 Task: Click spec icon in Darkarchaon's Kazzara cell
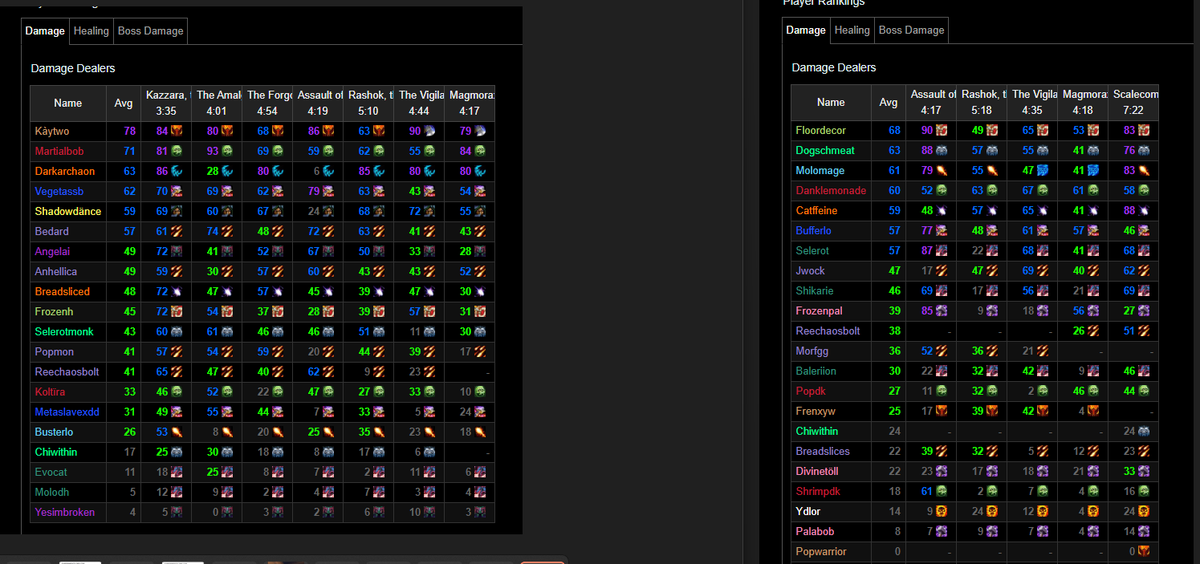(x=176, y=171)
